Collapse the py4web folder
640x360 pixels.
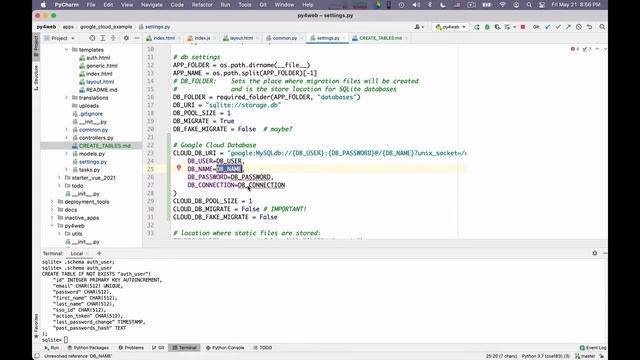(x=52, y=226)
